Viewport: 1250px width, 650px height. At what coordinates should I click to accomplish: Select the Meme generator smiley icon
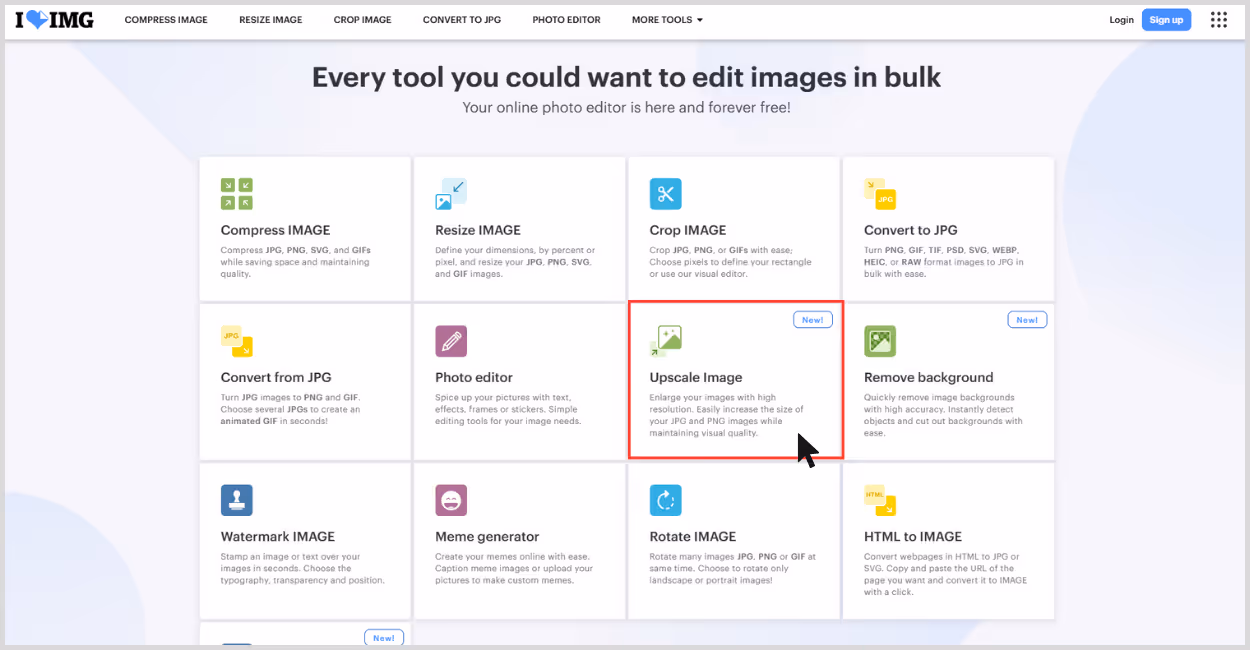click(451, 500)
